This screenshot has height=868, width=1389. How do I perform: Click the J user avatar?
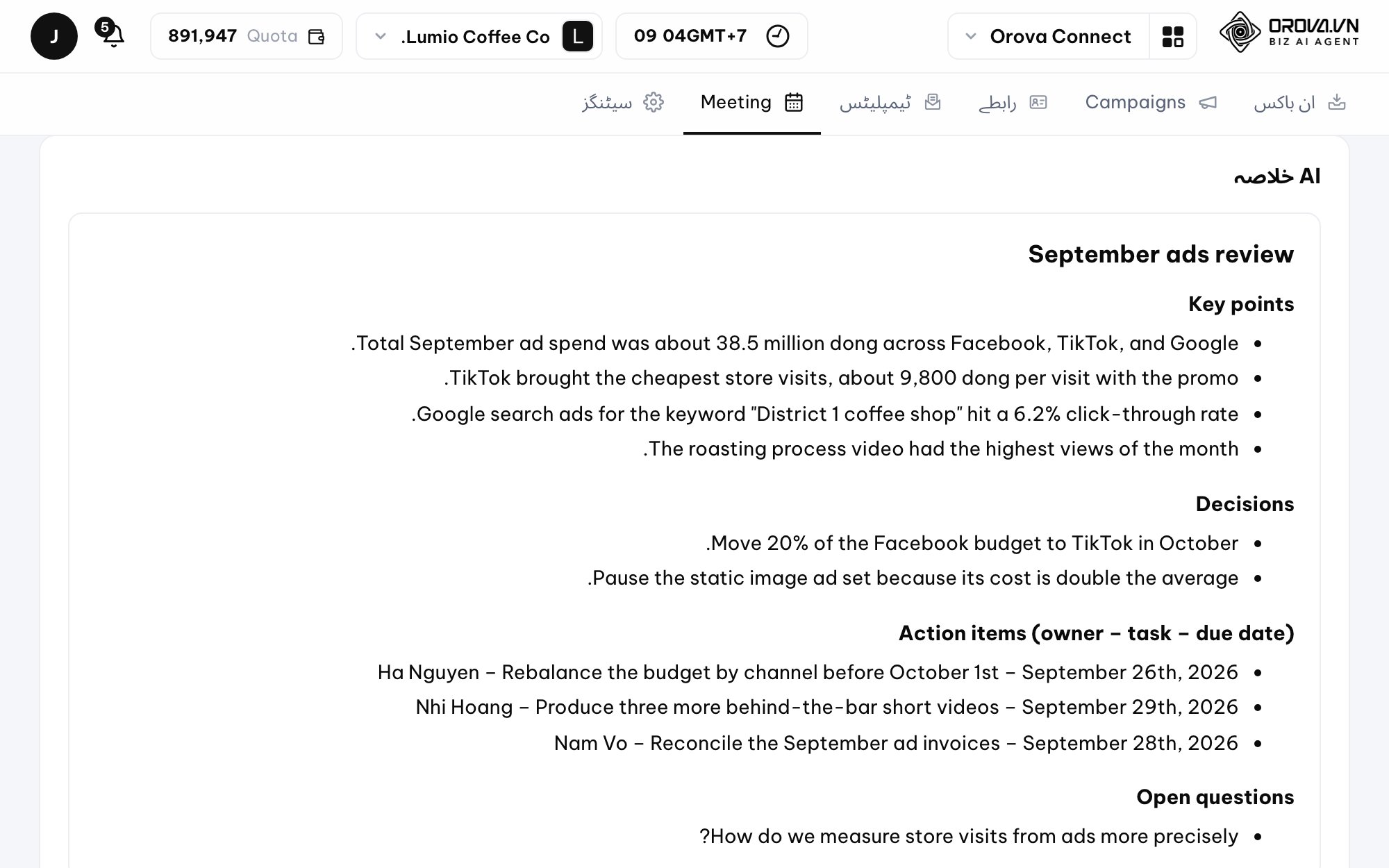click(x=54, y=36)
